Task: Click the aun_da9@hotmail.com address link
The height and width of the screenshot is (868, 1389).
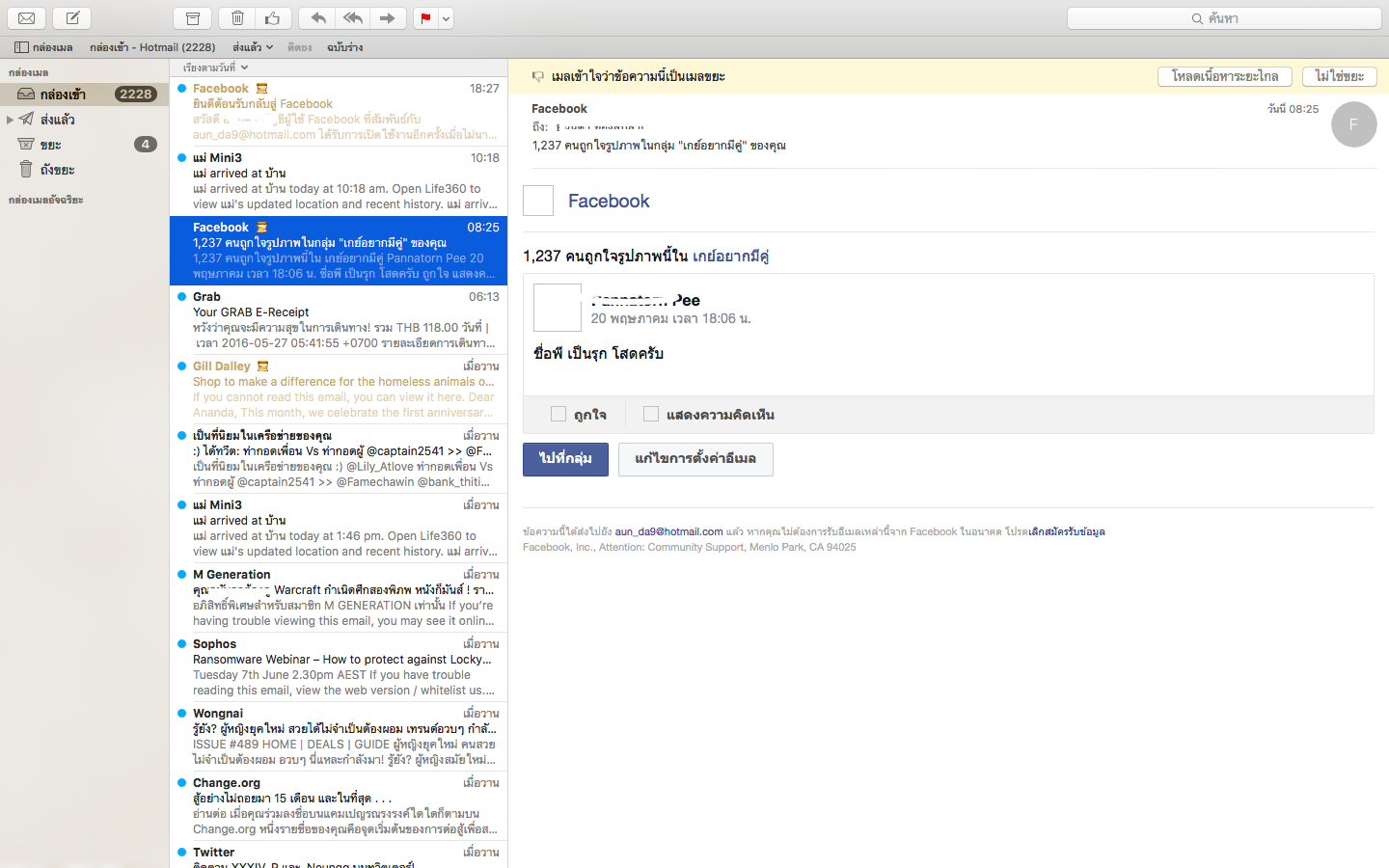Action: point(668,531)
